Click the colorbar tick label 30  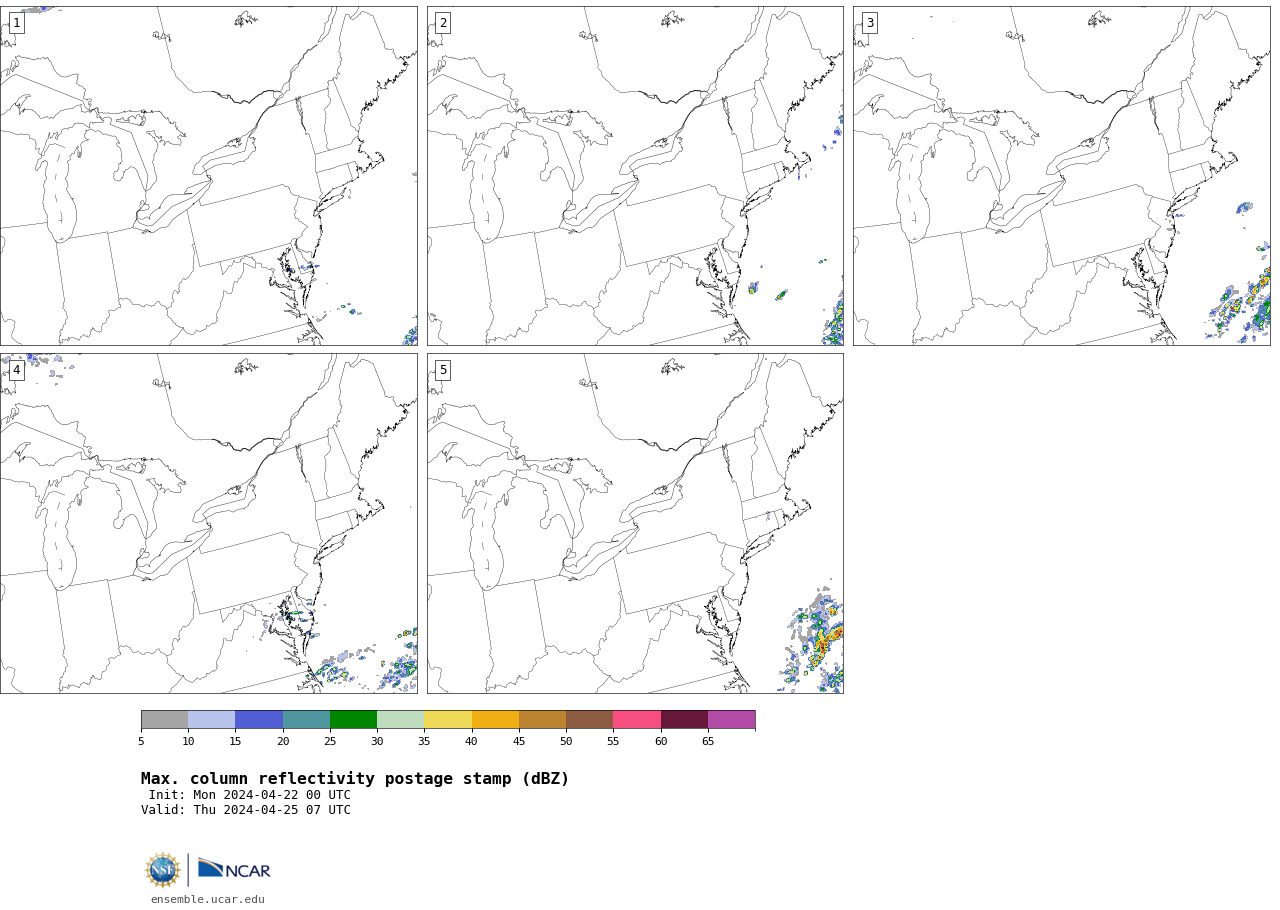377,741
